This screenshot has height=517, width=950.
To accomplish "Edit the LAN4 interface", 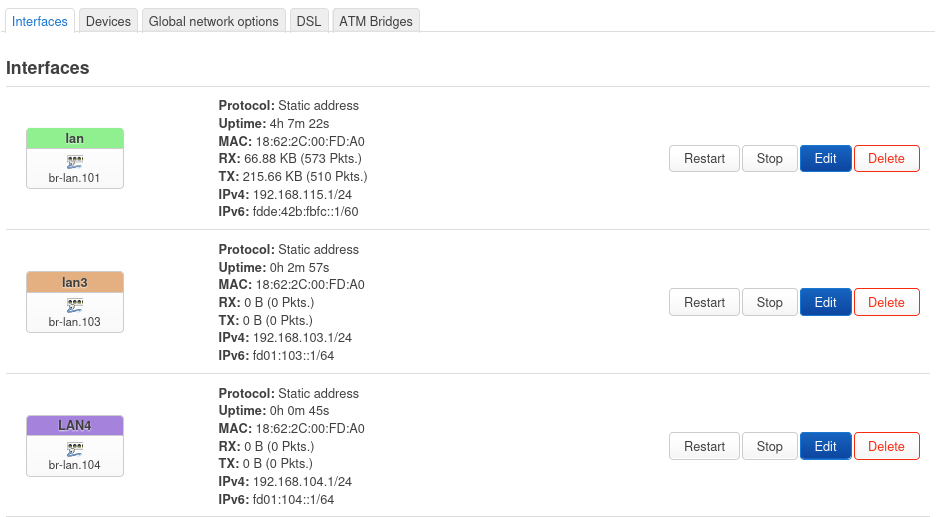I will 825,446.
